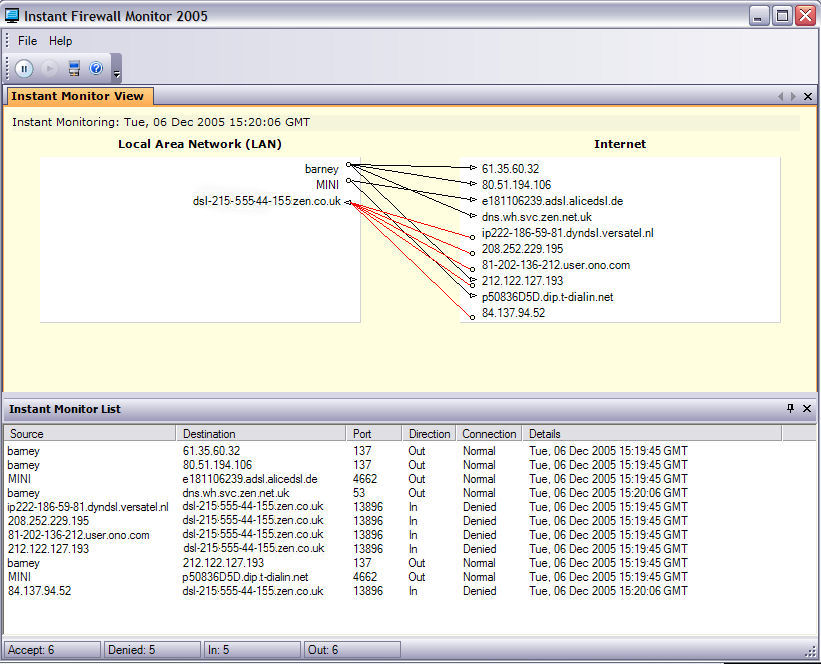Screen dimensions: 821x664
Task: Sort list by Source column header
Action: coord(90,434)
